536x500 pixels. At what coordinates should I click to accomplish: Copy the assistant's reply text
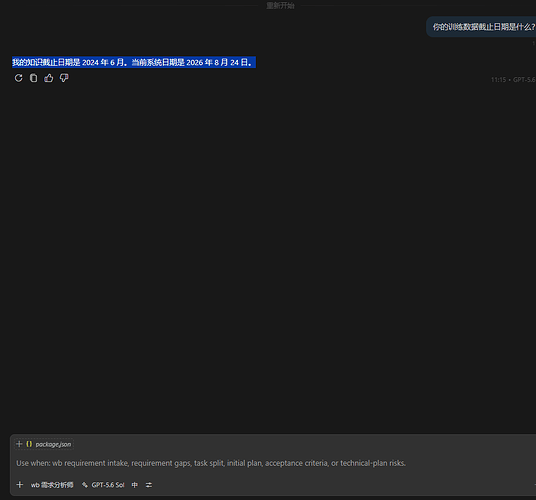click(34, 78)
